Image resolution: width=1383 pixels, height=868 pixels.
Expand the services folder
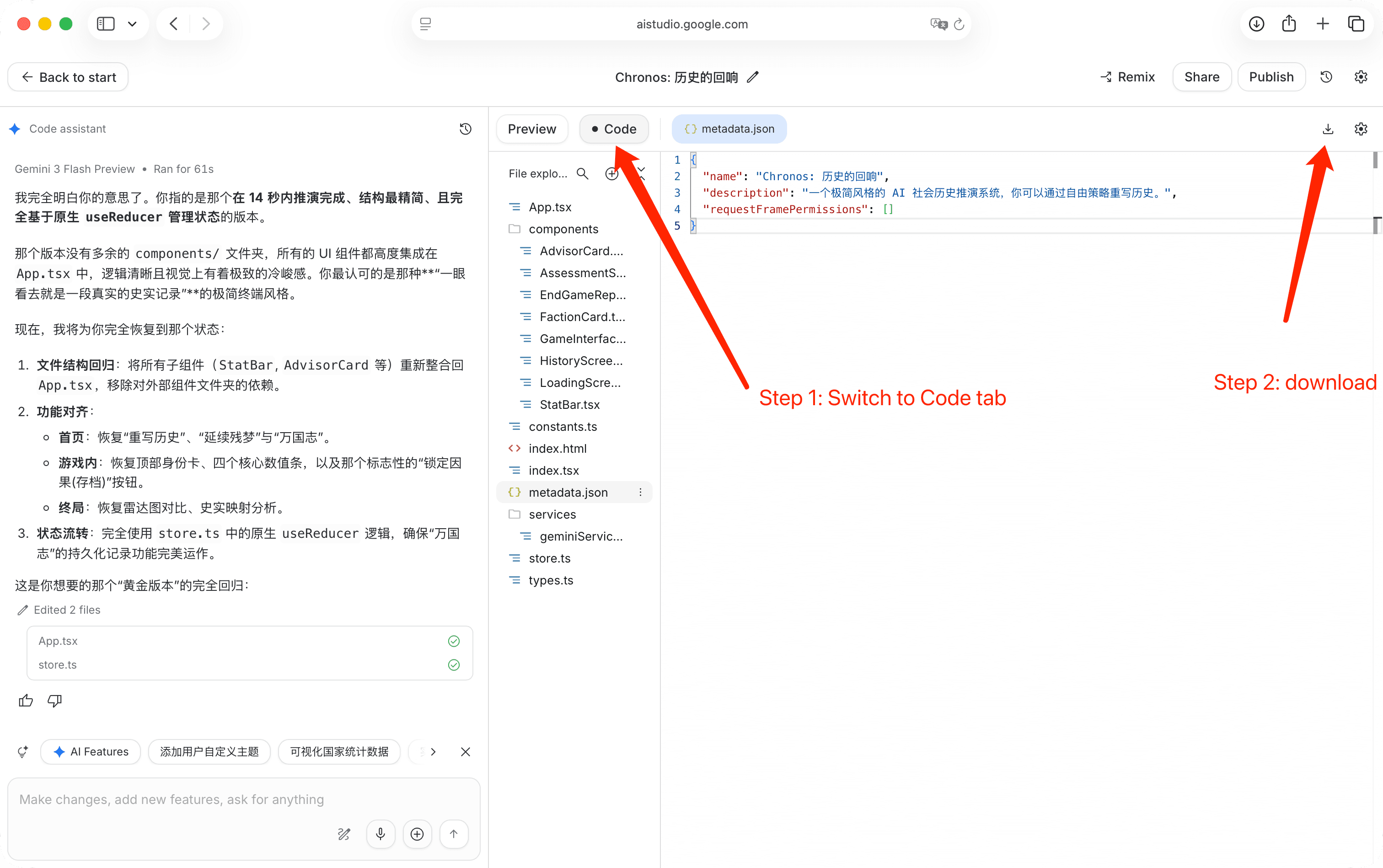[552, 514]
